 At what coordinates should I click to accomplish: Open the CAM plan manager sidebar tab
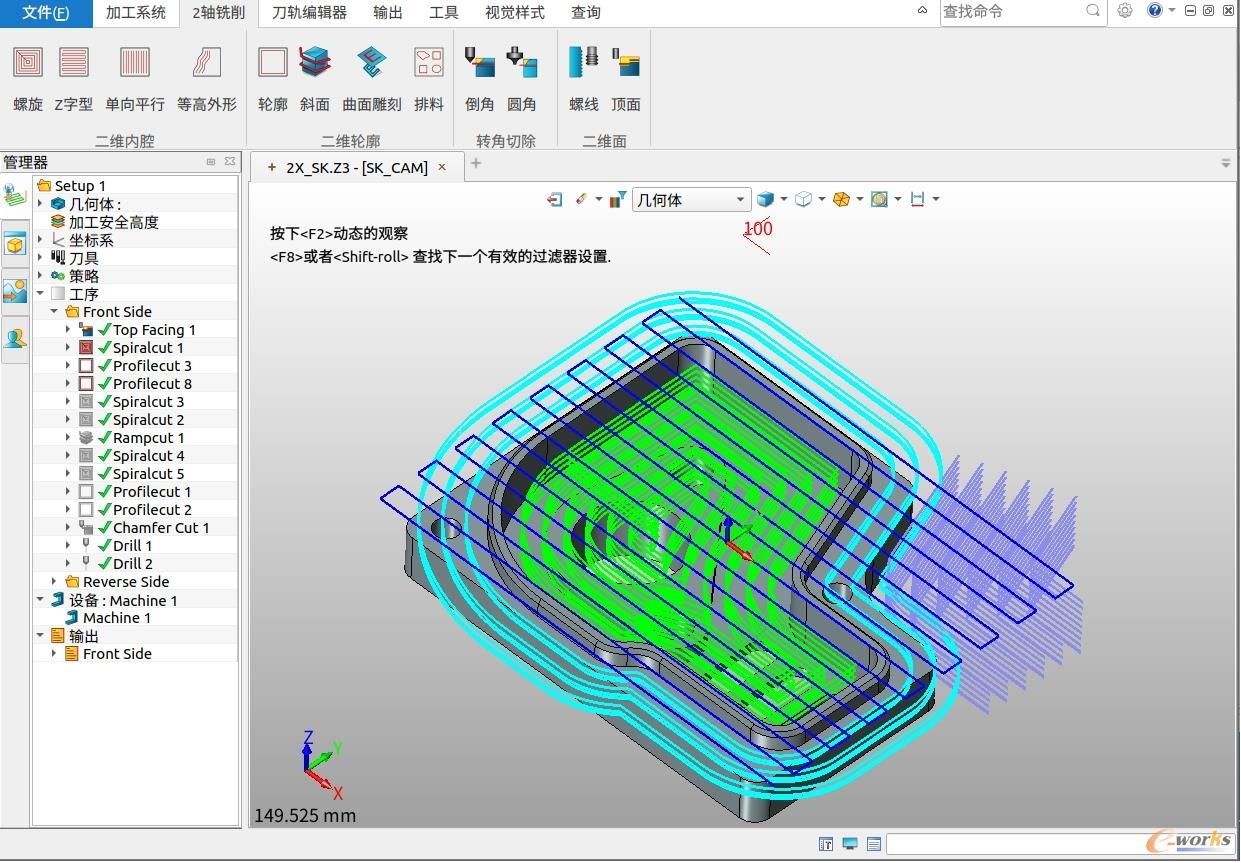click(14, 195)
